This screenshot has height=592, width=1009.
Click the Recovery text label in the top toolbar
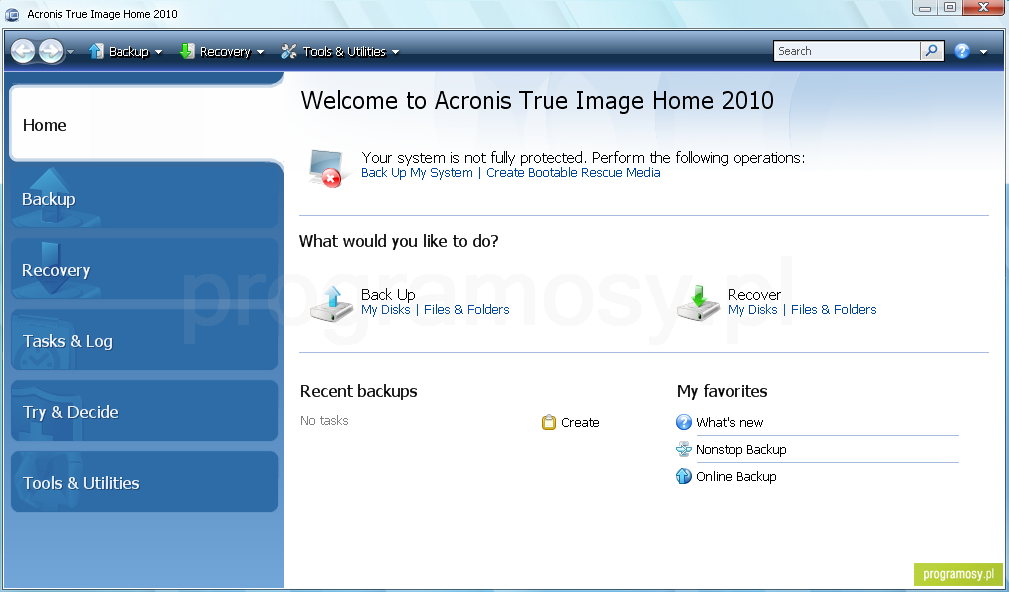(225, 51)
